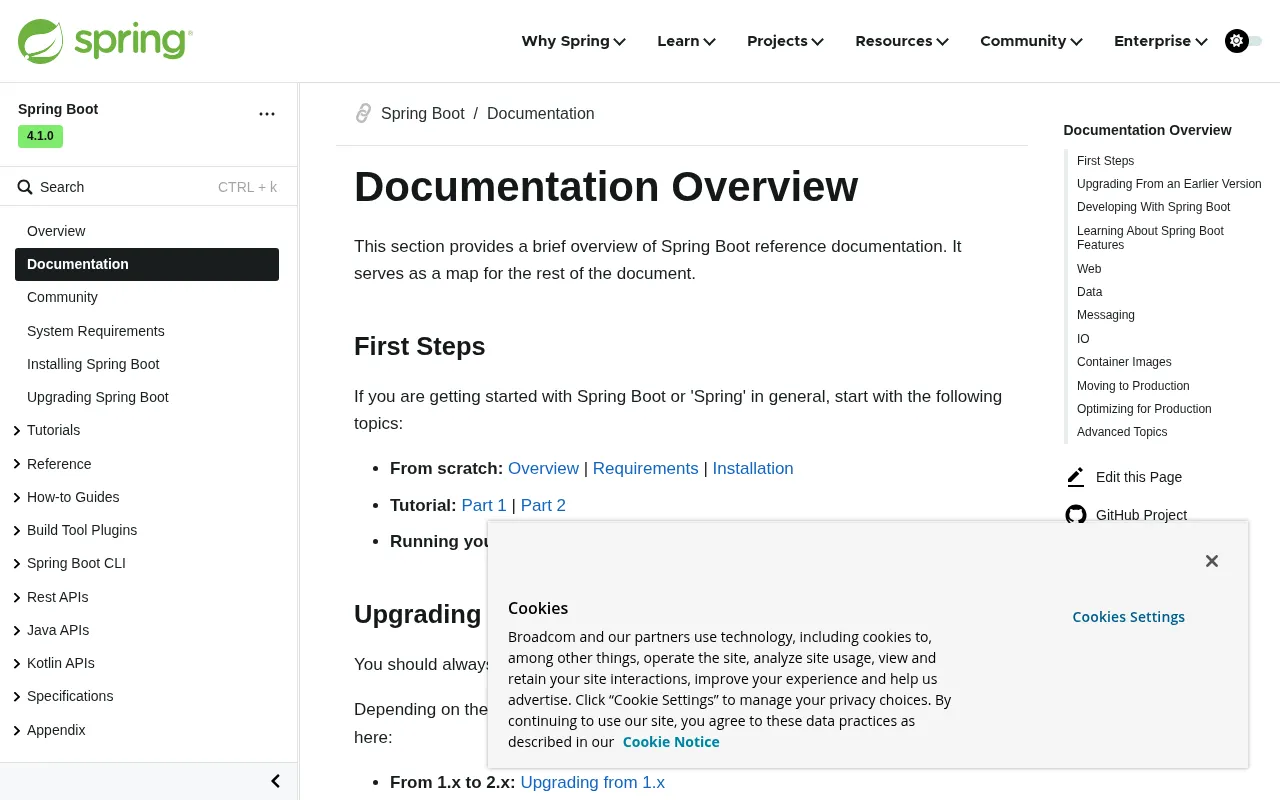Jump to Developing With Spring Boot

click(1154, 207)
